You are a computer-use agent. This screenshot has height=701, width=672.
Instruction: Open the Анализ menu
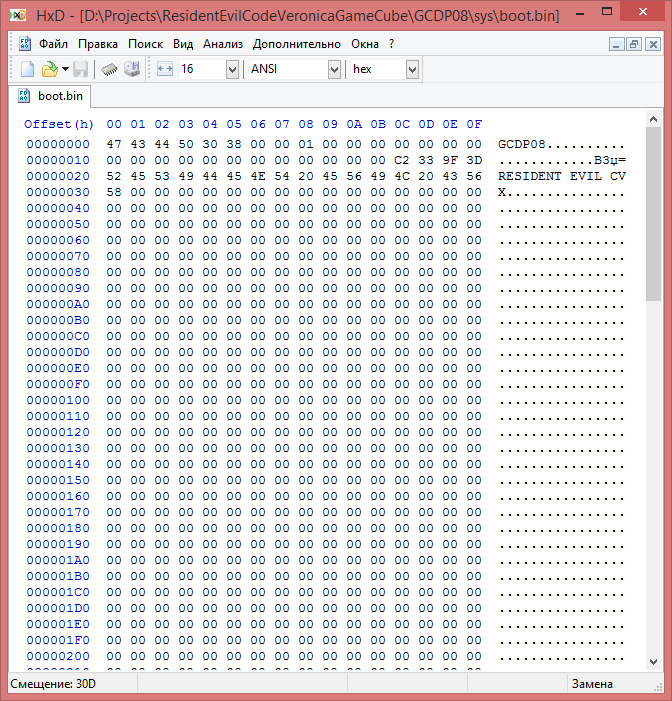223,44
